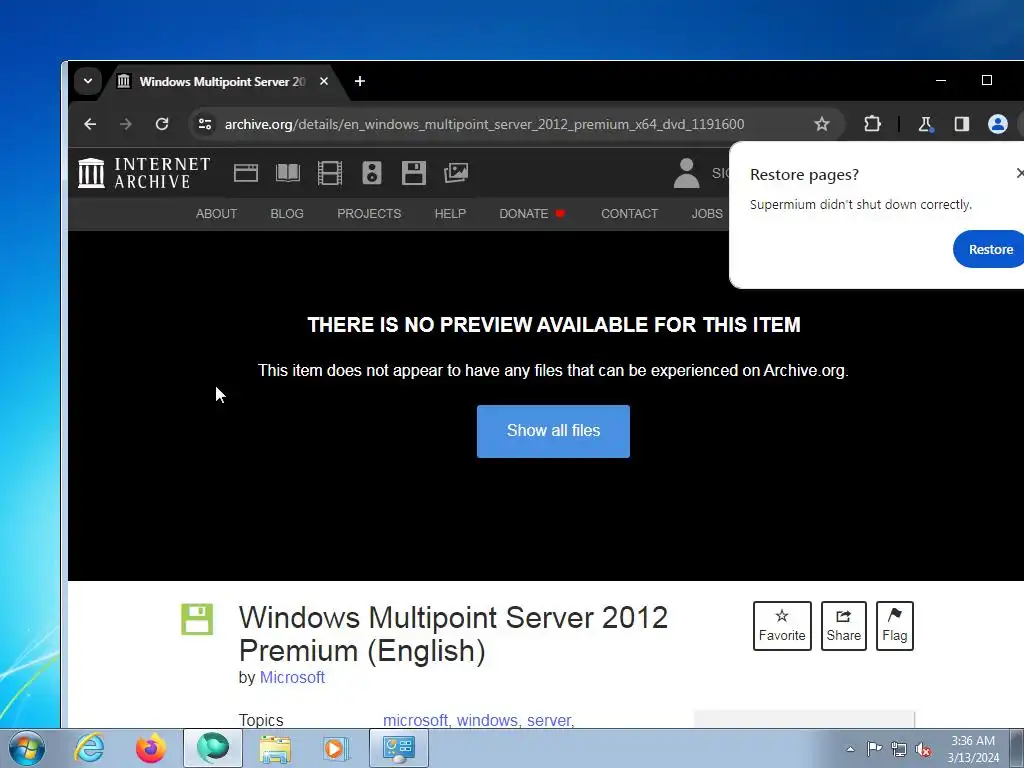Click the Flag button
Viewport: 1024px width, 768px height.
[x=895, y=626]
